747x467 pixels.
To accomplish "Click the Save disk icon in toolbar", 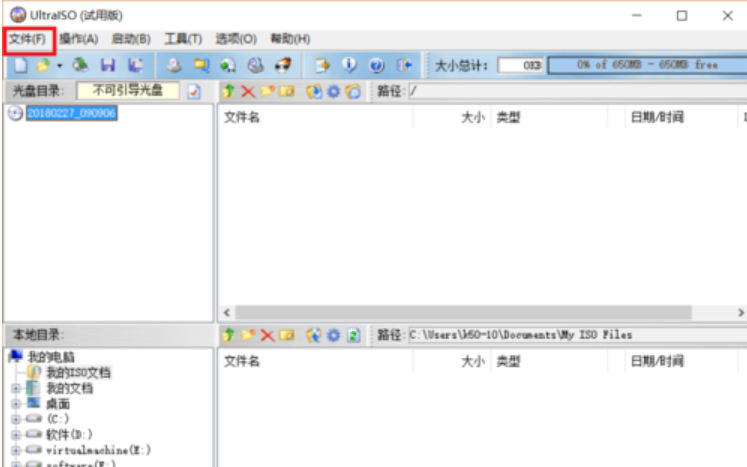I will tap(107, 65).
